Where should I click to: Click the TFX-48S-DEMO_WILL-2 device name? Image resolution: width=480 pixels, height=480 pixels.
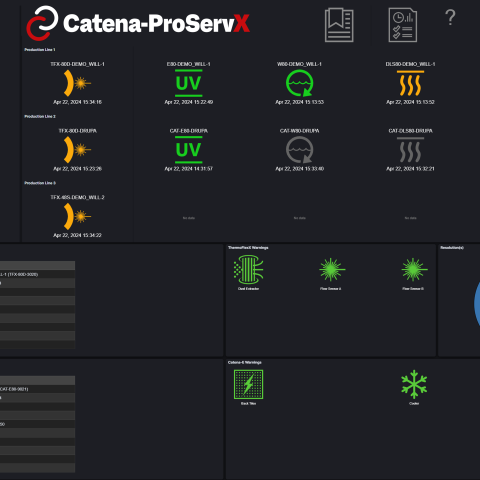click(x=77, y=197)
